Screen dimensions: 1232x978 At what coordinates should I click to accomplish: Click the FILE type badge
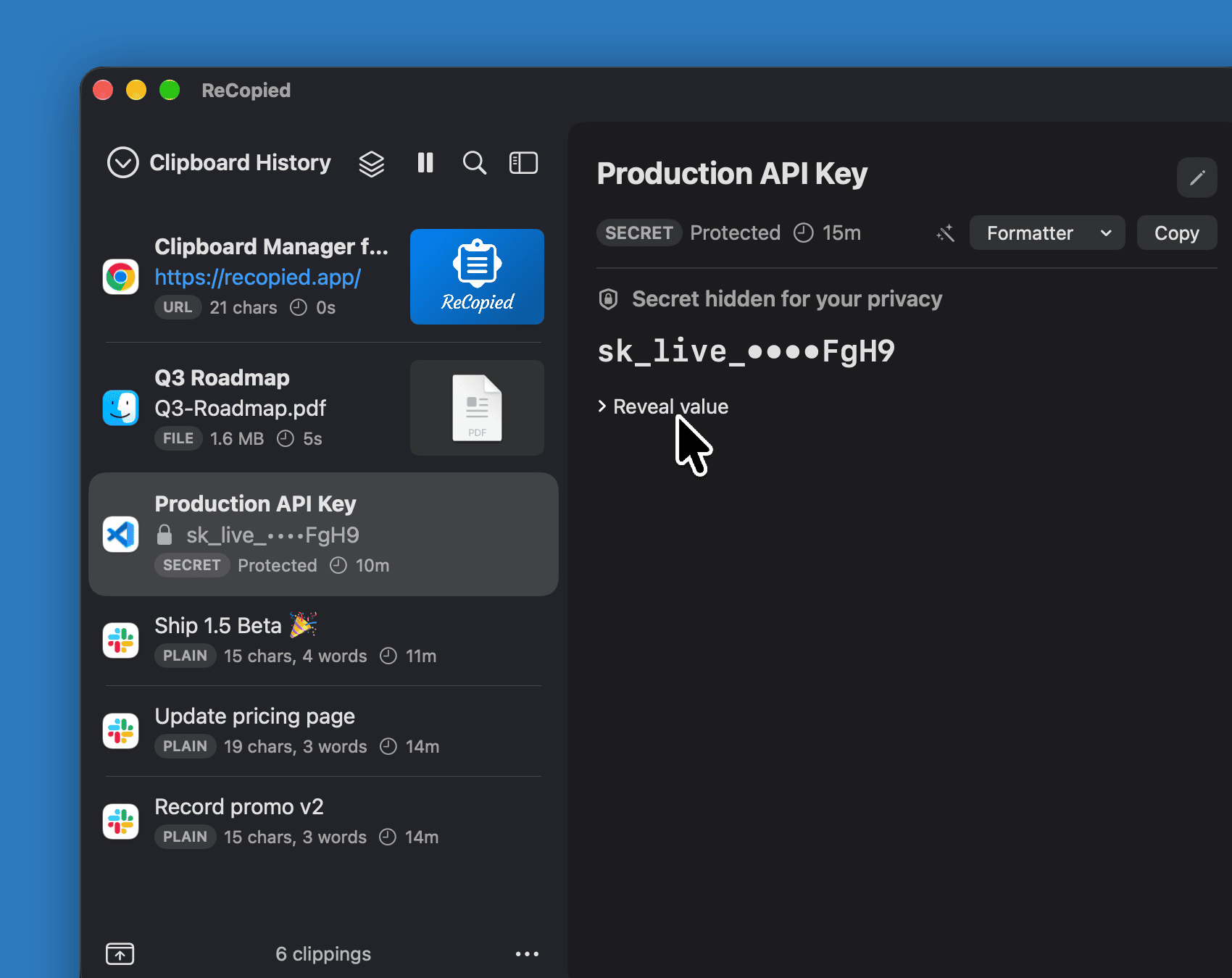(x=178, y=438)
